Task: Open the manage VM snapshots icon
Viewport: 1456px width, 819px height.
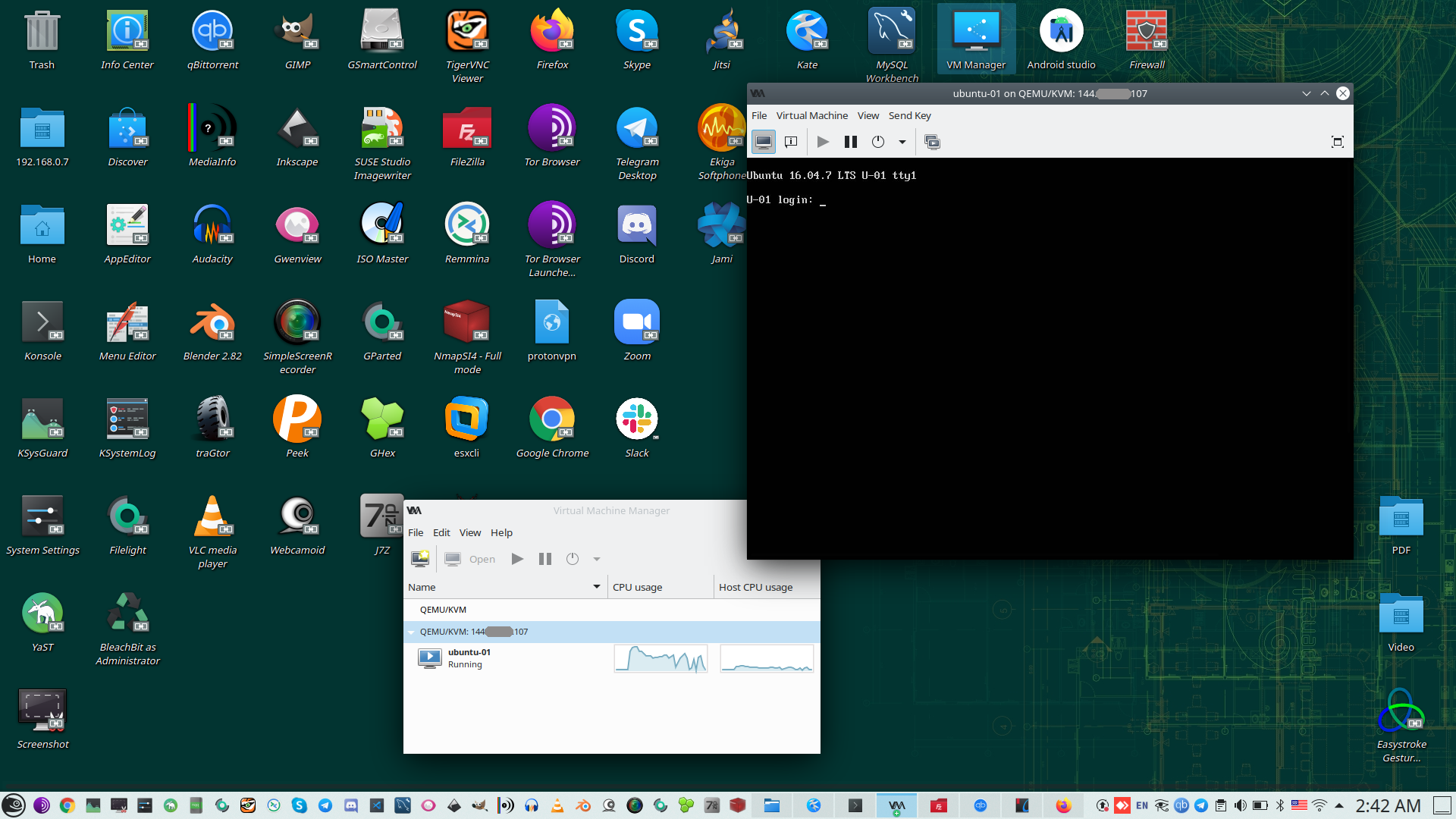Action: coord(932,142)
